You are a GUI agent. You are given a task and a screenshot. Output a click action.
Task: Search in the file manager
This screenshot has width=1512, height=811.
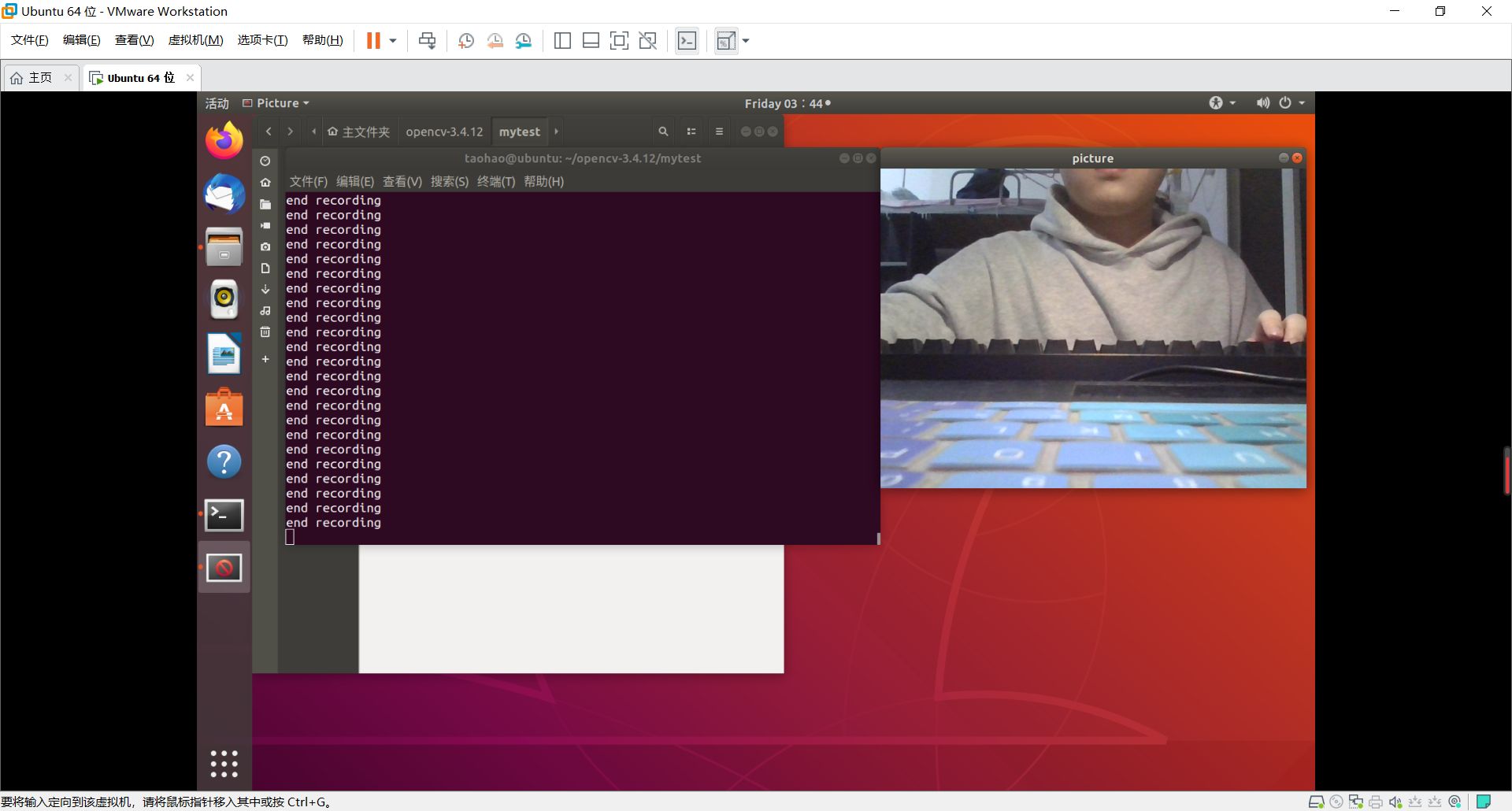pos(663,131)
